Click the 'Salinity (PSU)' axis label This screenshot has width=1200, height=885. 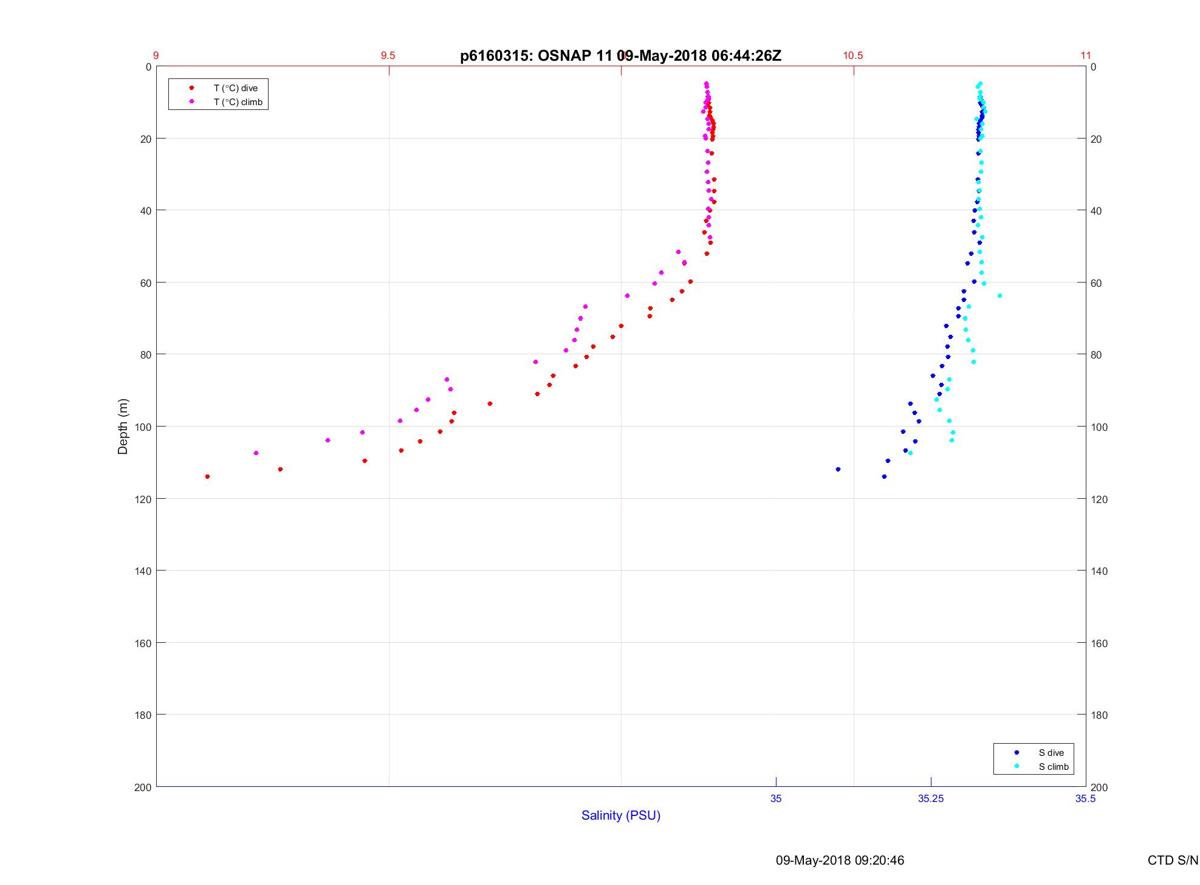coord(621,816)
